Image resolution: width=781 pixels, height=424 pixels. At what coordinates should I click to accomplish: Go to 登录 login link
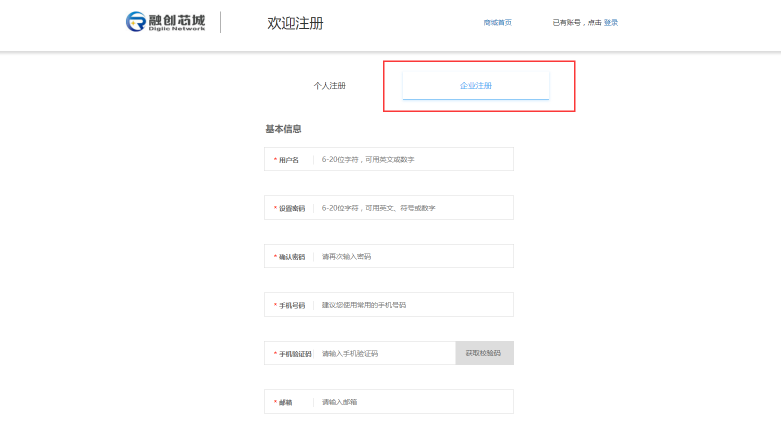[611, 22]
